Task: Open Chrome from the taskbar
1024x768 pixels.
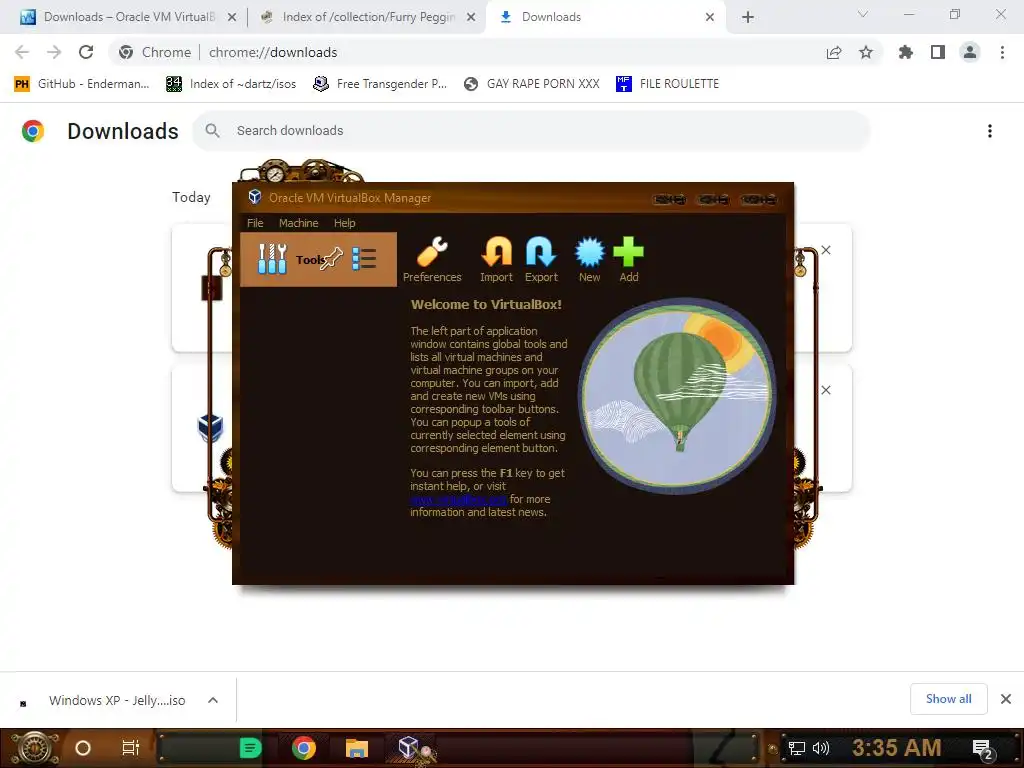Action: 304,748
